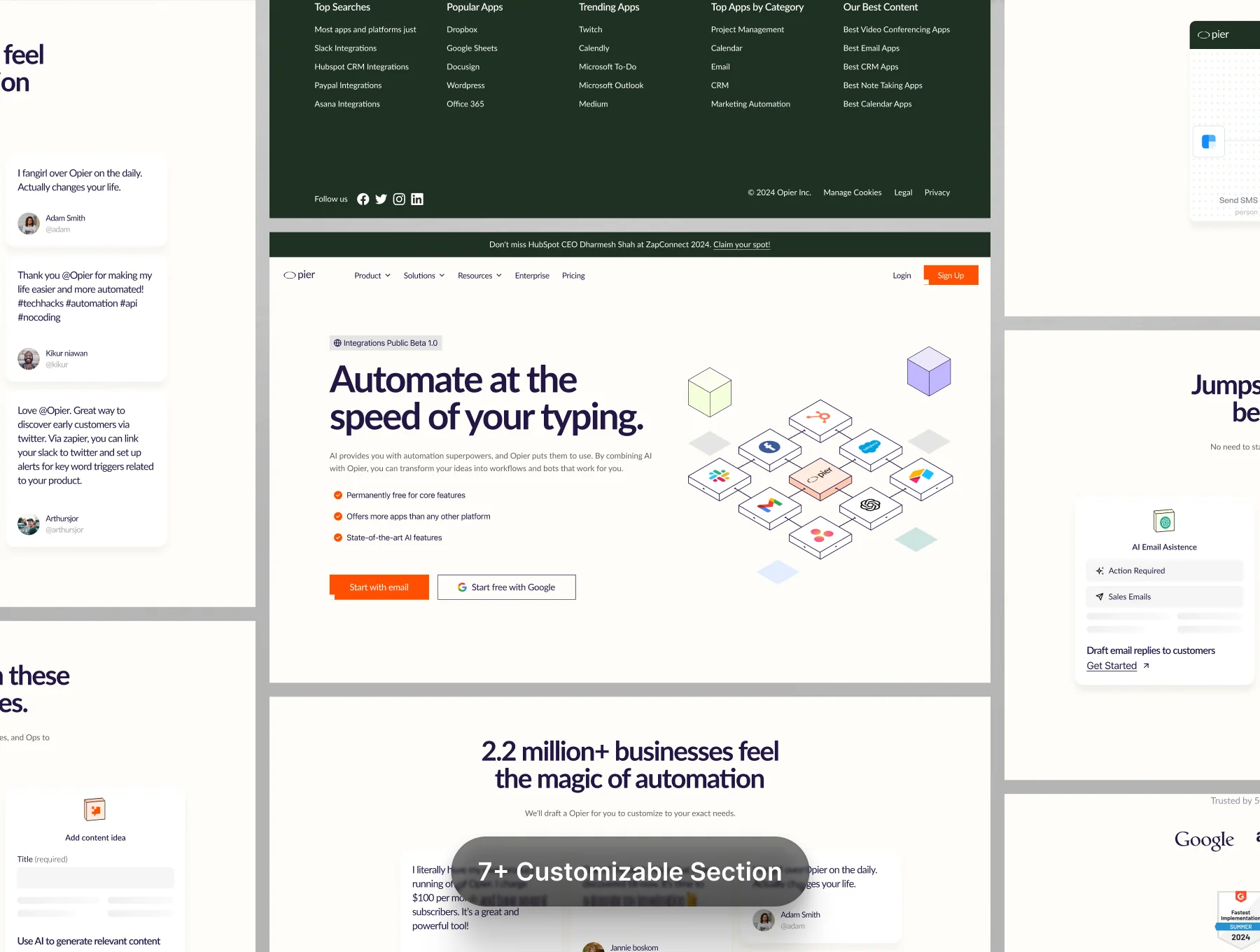Click Start with email button
The height and width of the screenshot is (952, 1260).
pos(379,587)
